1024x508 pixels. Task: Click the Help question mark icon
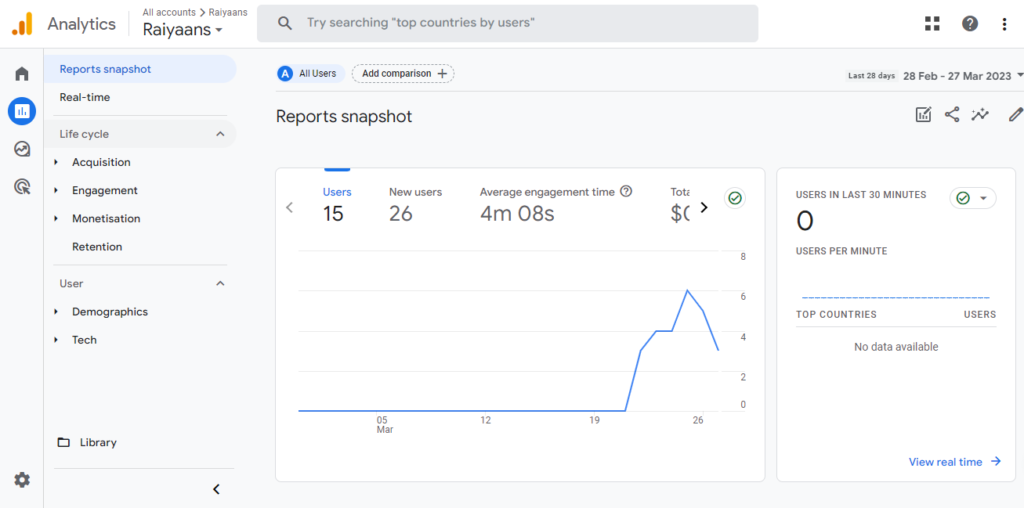coord(970,23)
